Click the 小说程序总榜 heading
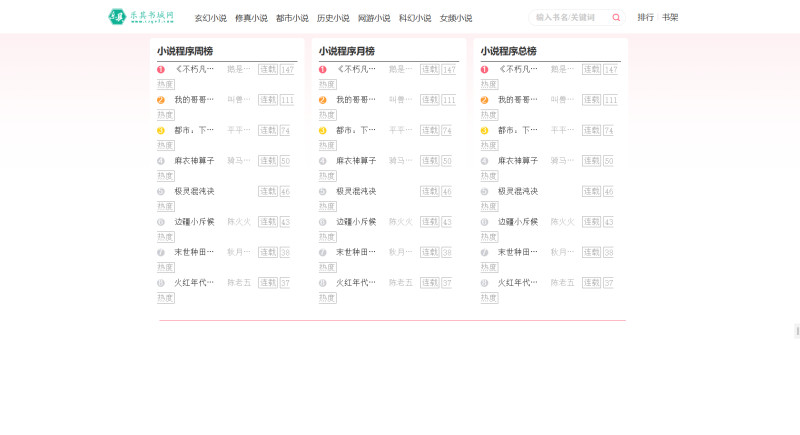This screenshot has height=435, width=800. coord(508,51)
